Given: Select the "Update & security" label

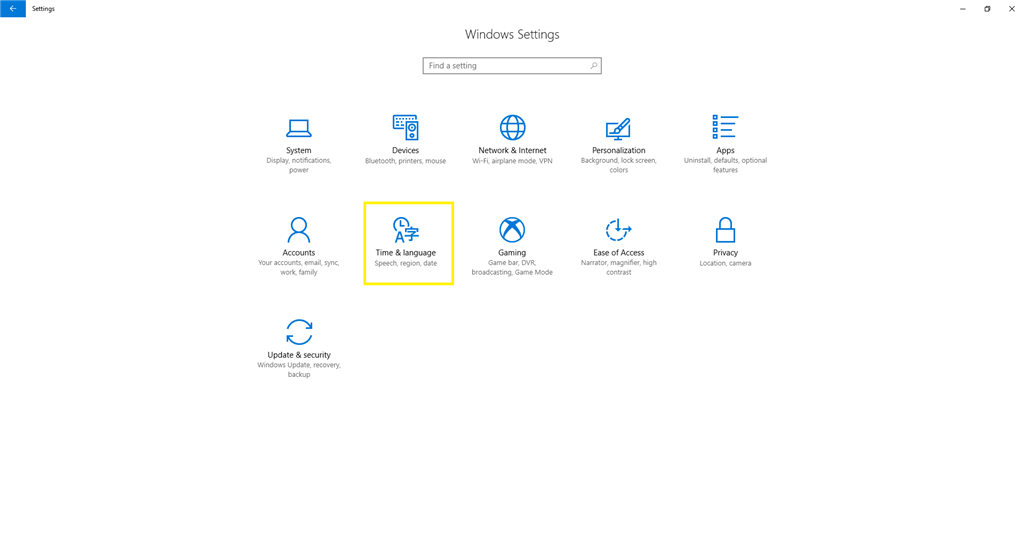Looking at the screenshot, I should [299, 355].
